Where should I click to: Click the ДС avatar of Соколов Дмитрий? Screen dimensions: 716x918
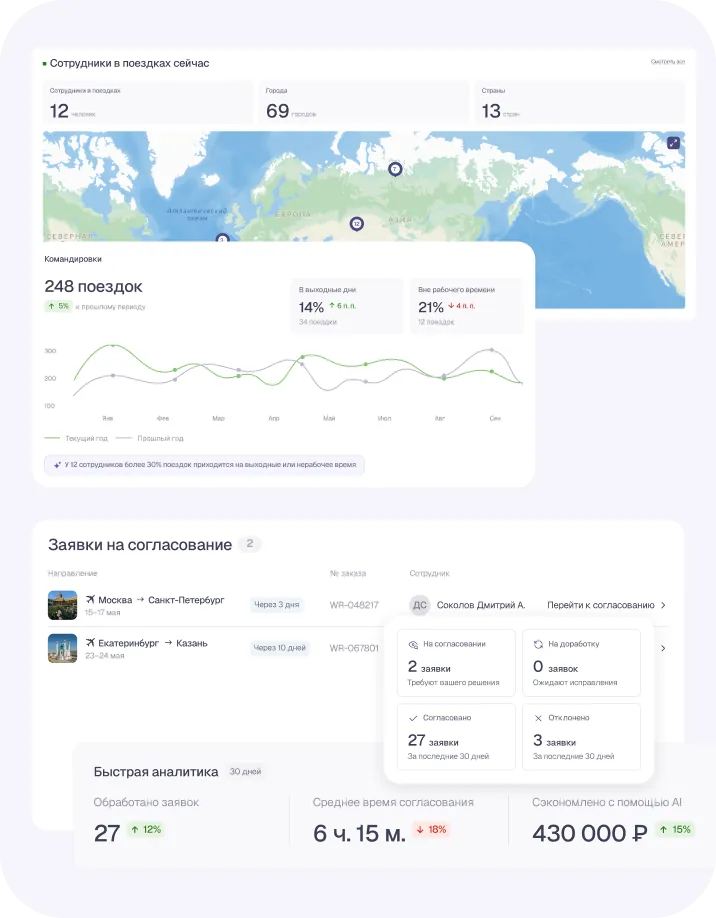[x=420, y=605]
